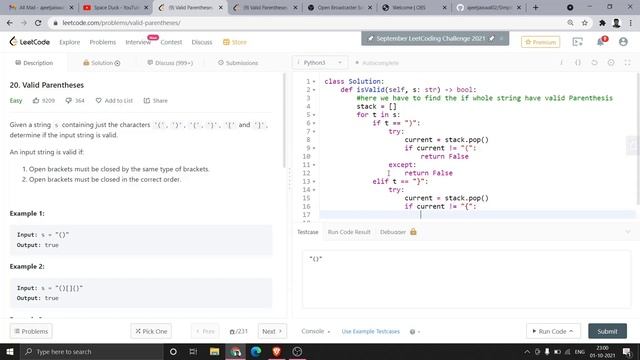Collapse code fold arrow on line 1
Viewport: 640px width, 360px height.
point(314,82)
